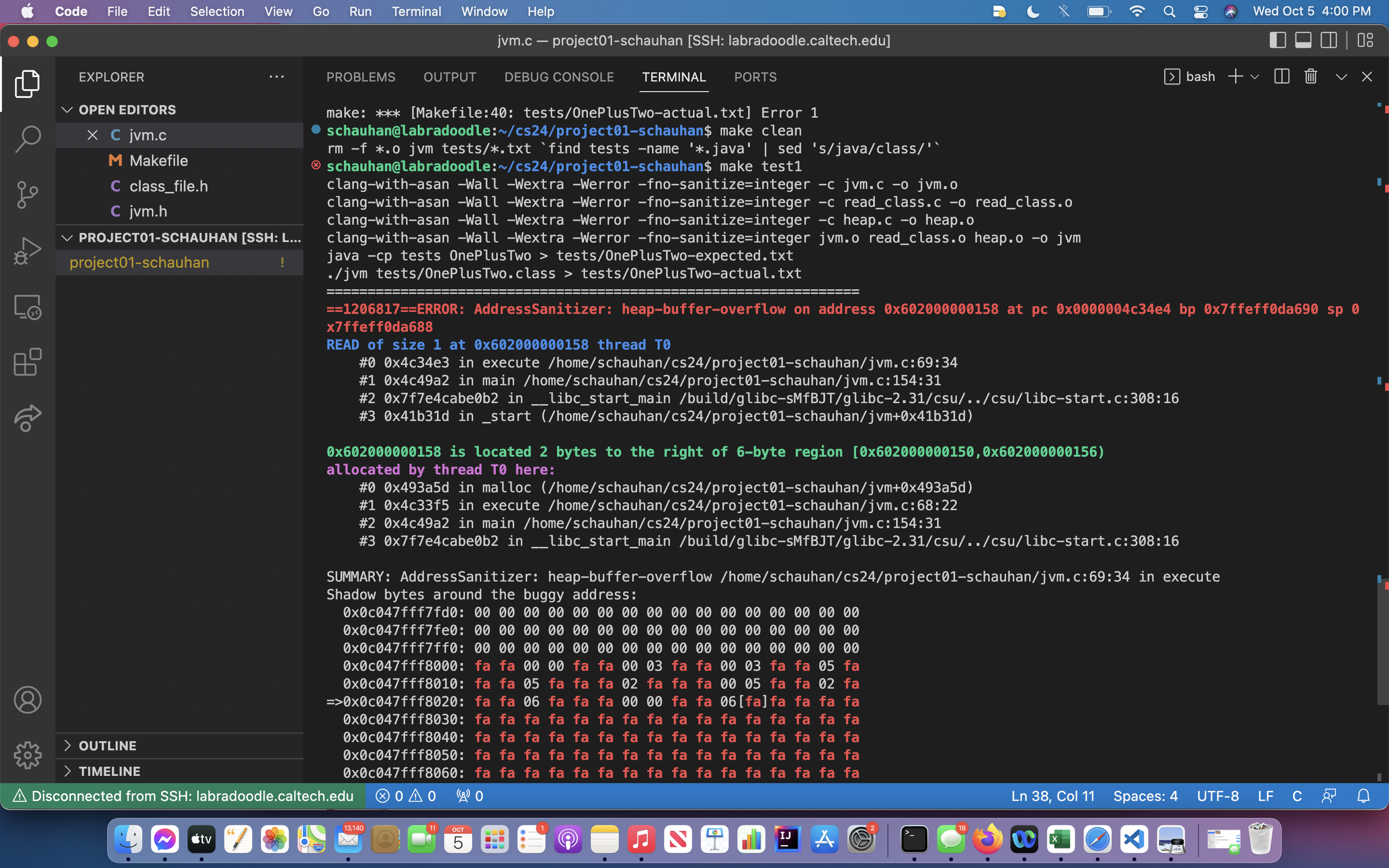The height and width of the screenshot is (868, 1389).
Task: Switch to the Problems tab
Action: (360, 77)
